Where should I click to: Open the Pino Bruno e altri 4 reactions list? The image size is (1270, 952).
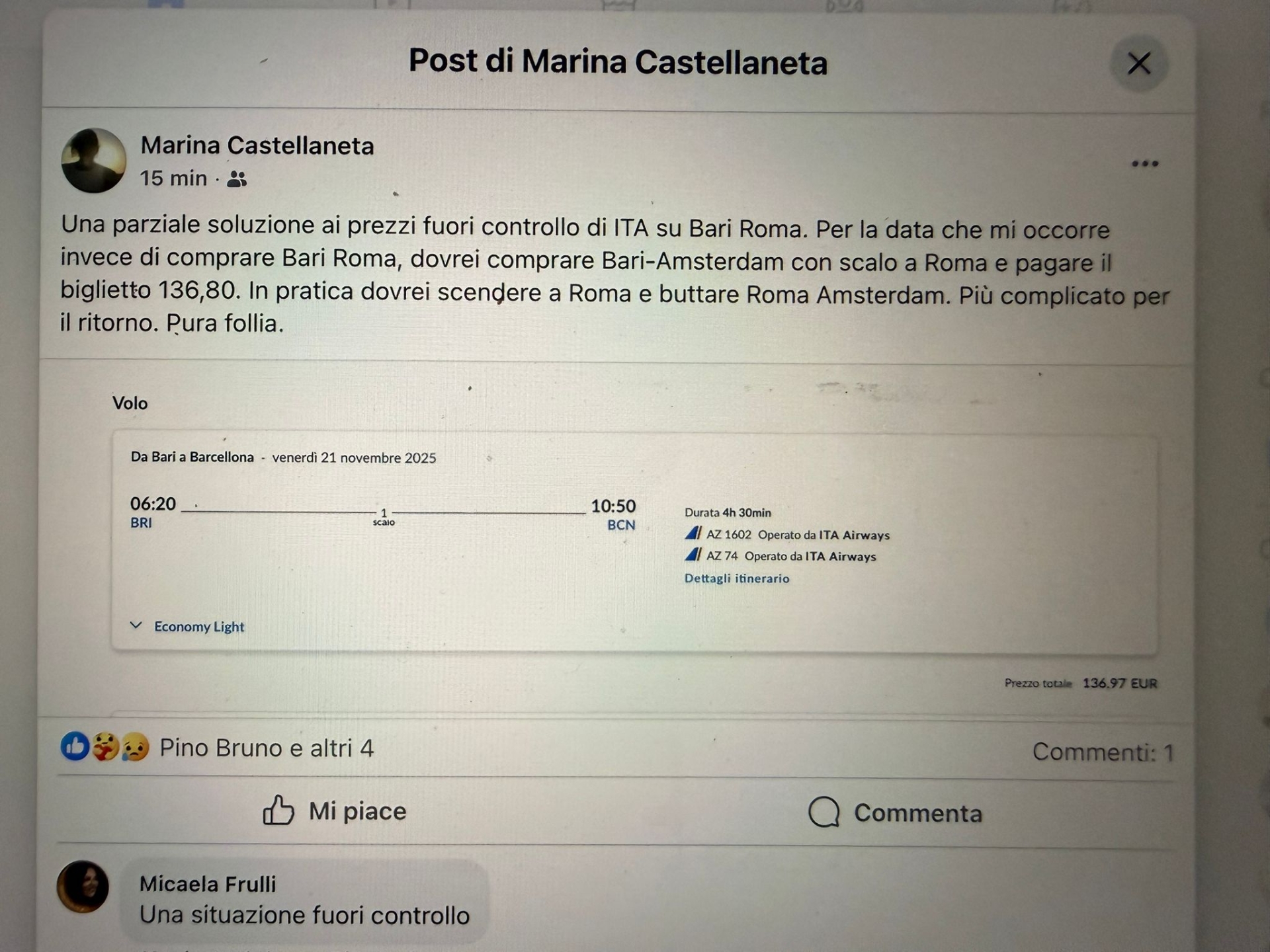click(x=267, y=748)
